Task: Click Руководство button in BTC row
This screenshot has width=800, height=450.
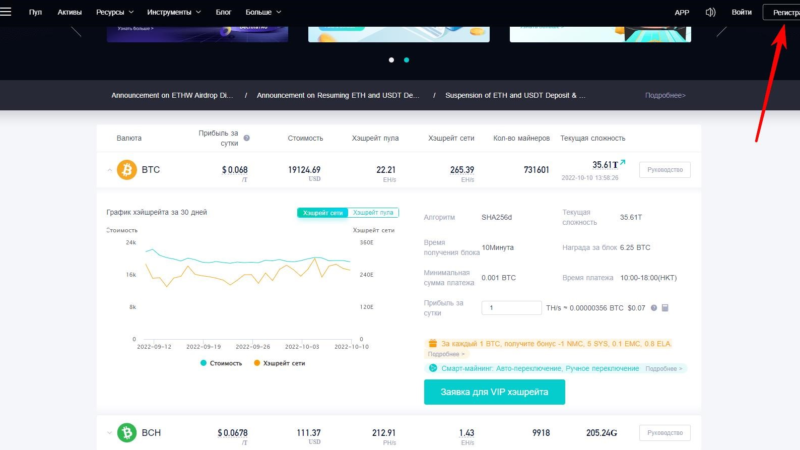Action: (x=665, y=170)
